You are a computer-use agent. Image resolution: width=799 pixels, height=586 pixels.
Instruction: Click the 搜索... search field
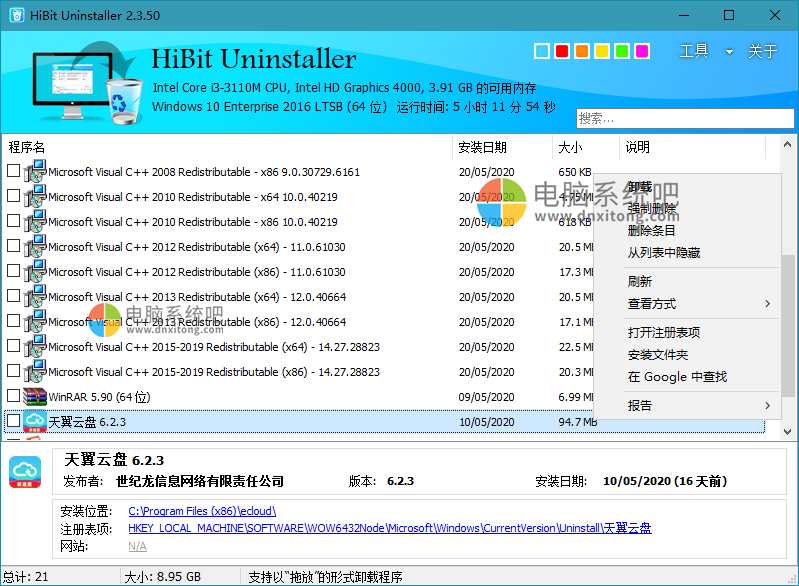[685, 119]
